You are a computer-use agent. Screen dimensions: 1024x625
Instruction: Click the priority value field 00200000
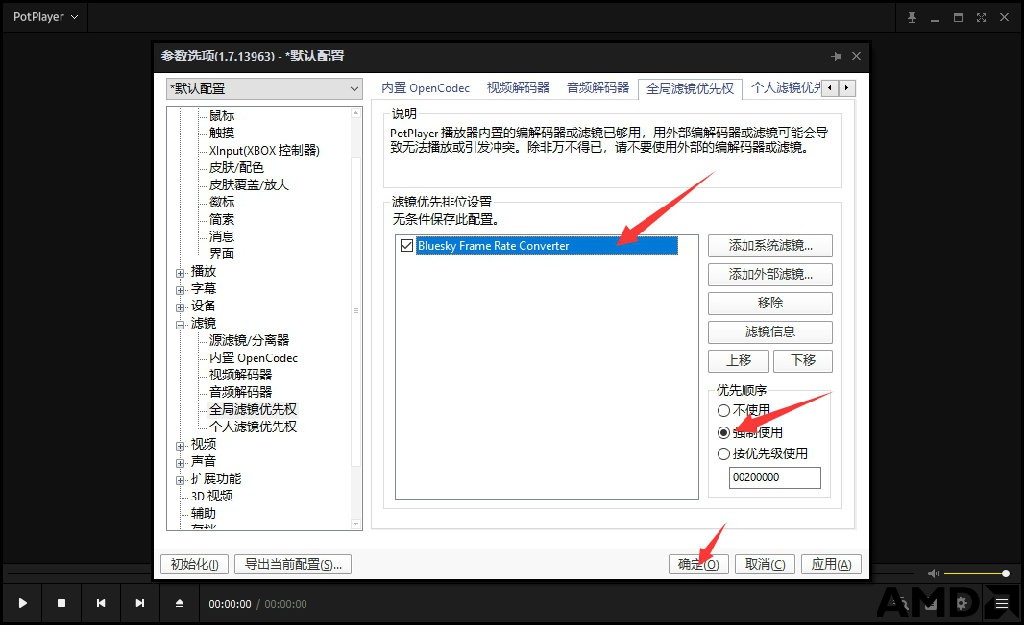(x=775, y=477)
